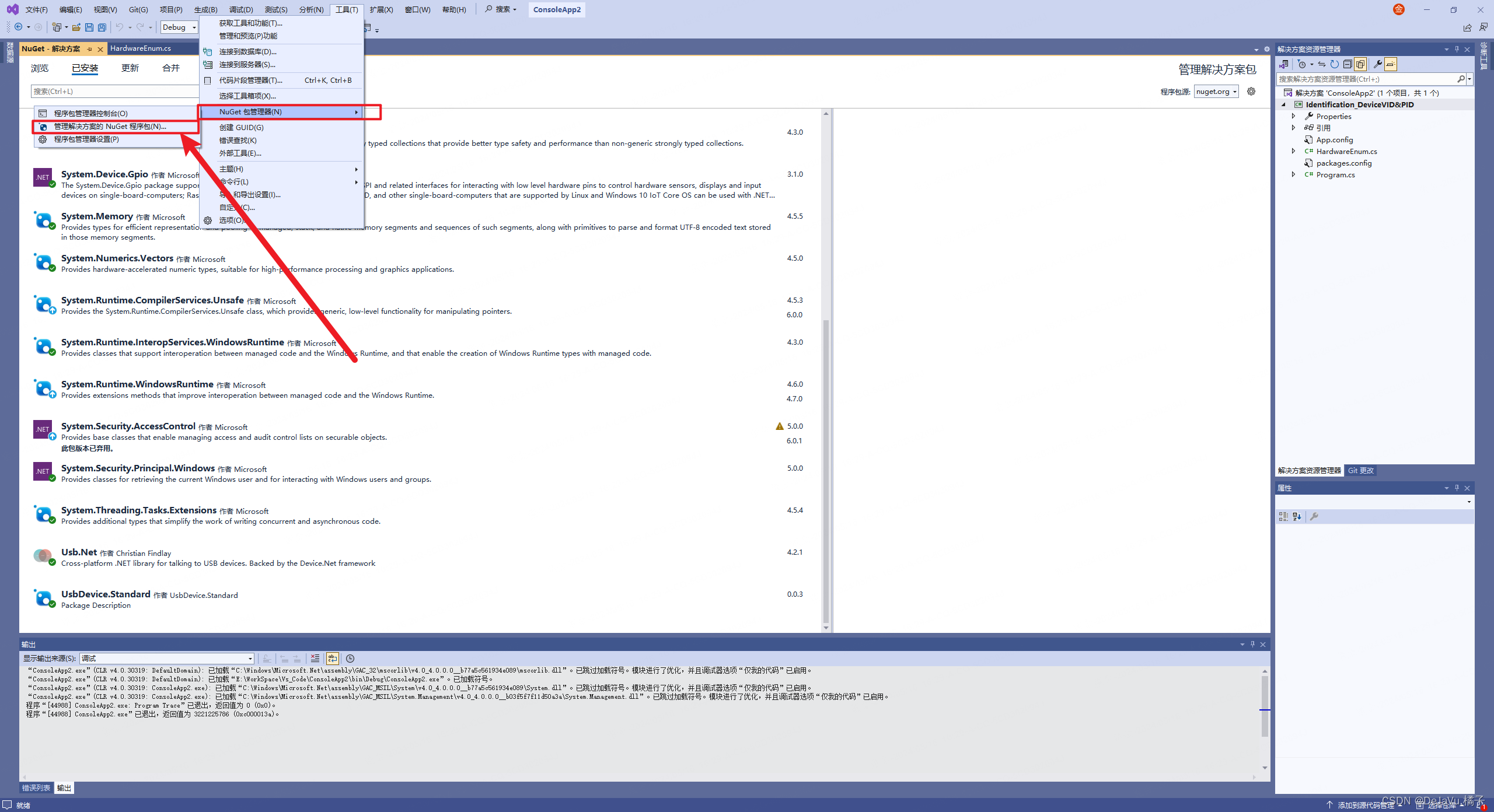Expand the HardwareEnum.cs tree node
Screen dimensions: 1494x812
(1294, 151)
